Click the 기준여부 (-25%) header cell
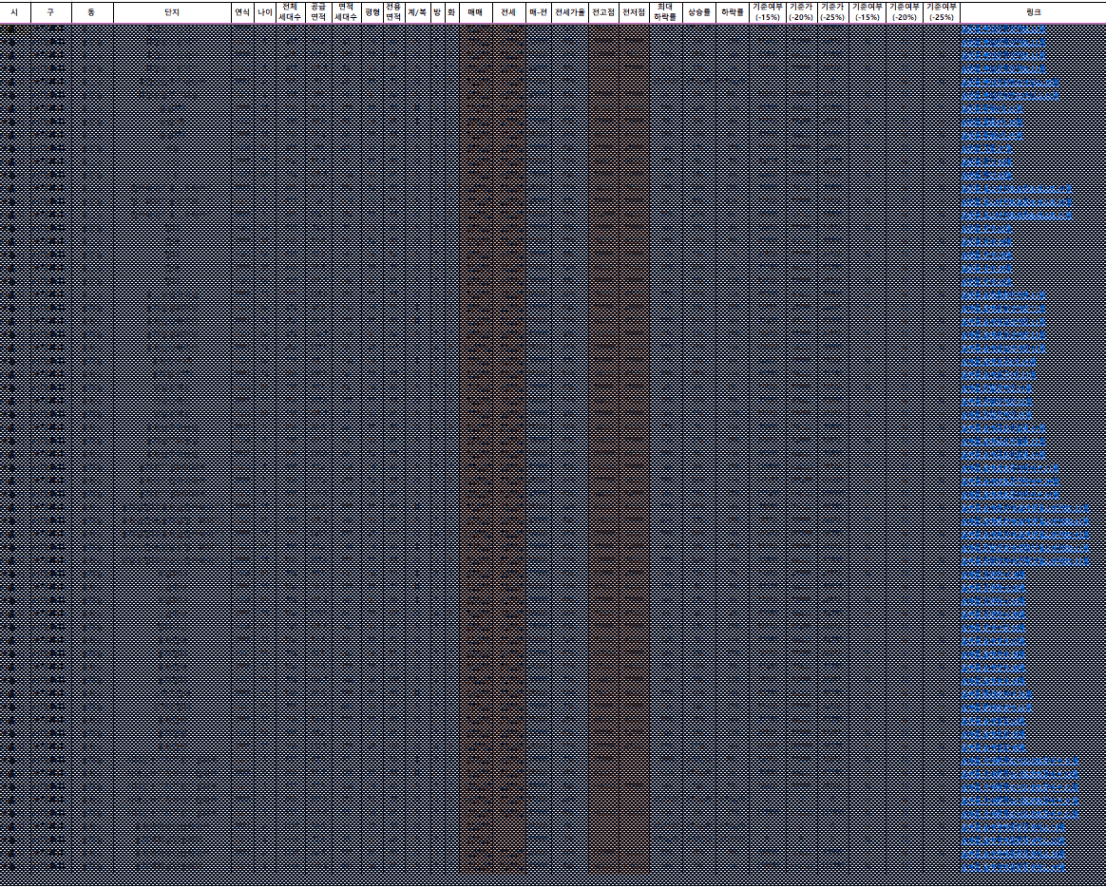 [x=940, y=12]
